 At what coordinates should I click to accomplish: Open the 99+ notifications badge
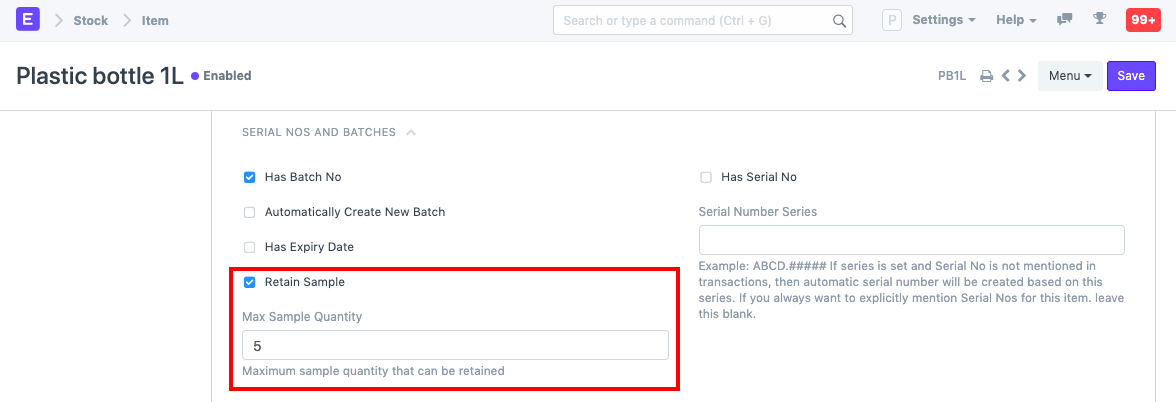point(1142,20)
